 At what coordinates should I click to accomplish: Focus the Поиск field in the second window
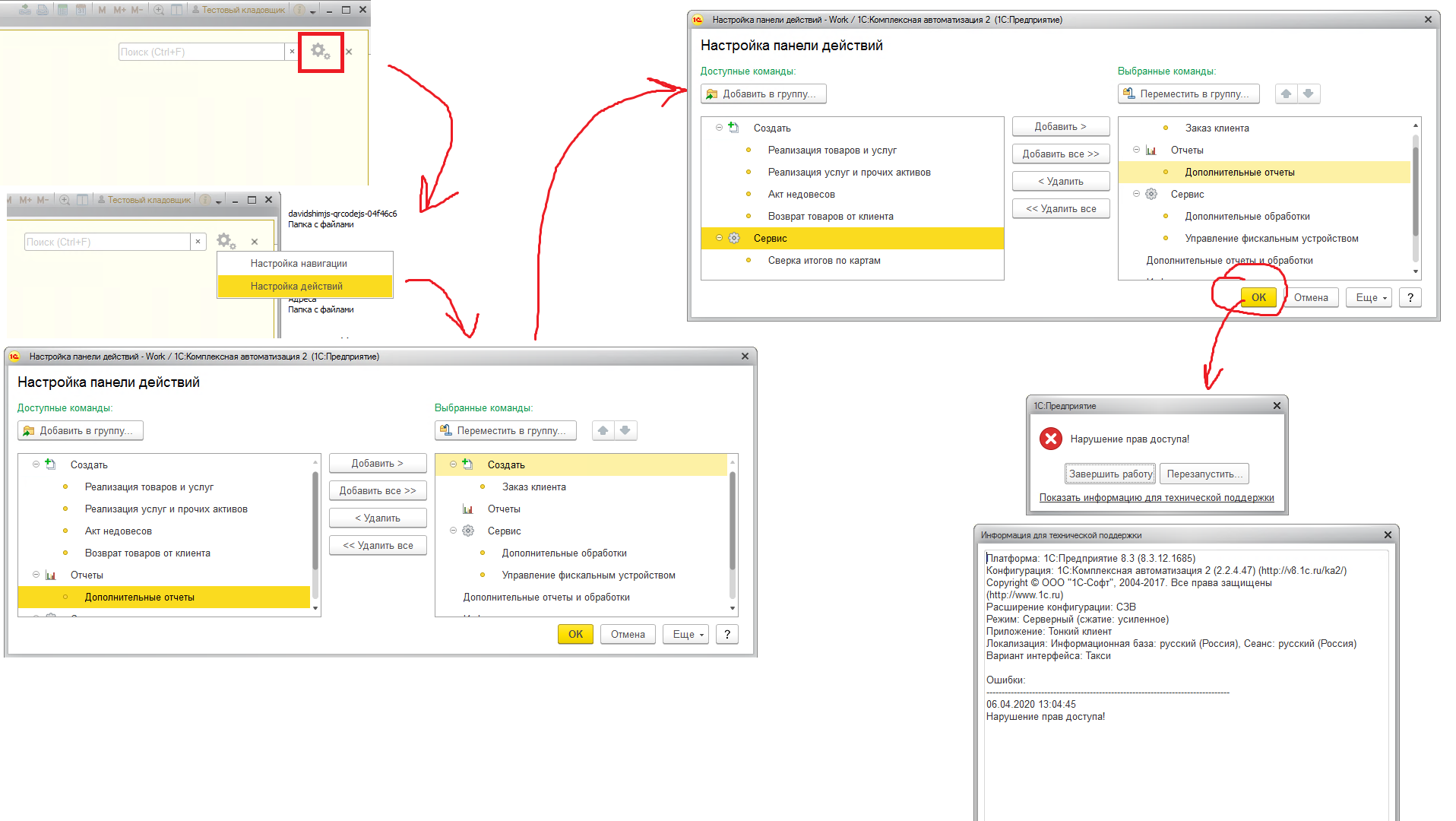[x=107, y=242]
